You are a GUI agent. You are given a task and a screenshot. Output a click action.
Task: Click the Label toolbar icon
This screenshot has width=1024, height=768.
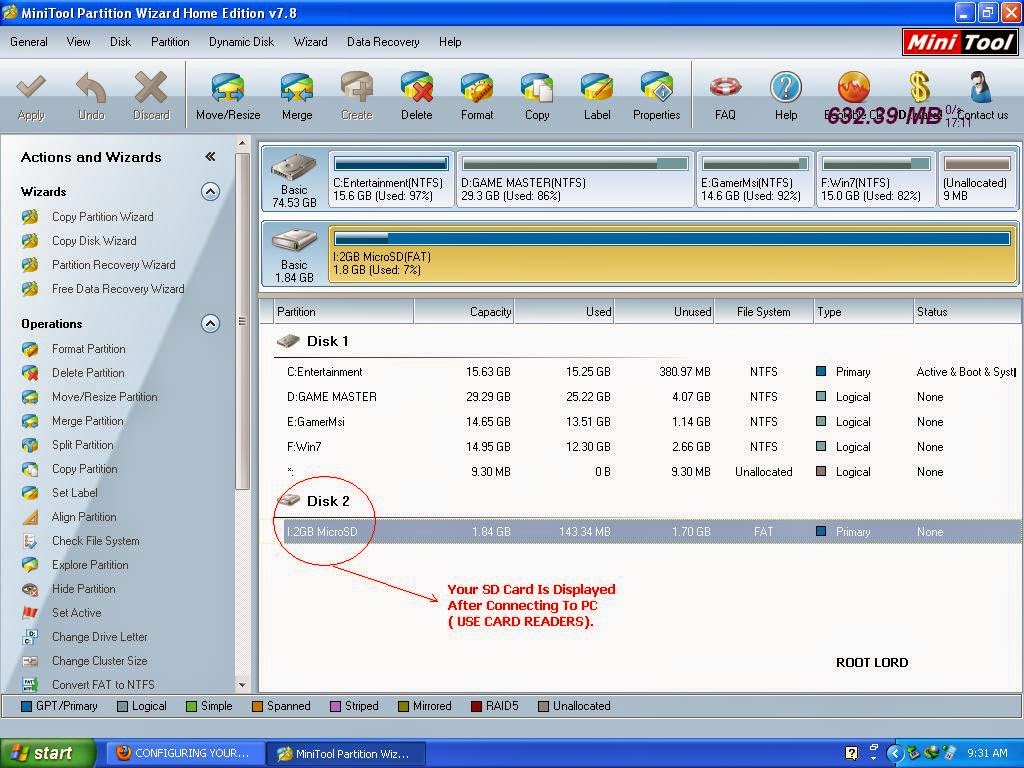(x=597, y=88)
